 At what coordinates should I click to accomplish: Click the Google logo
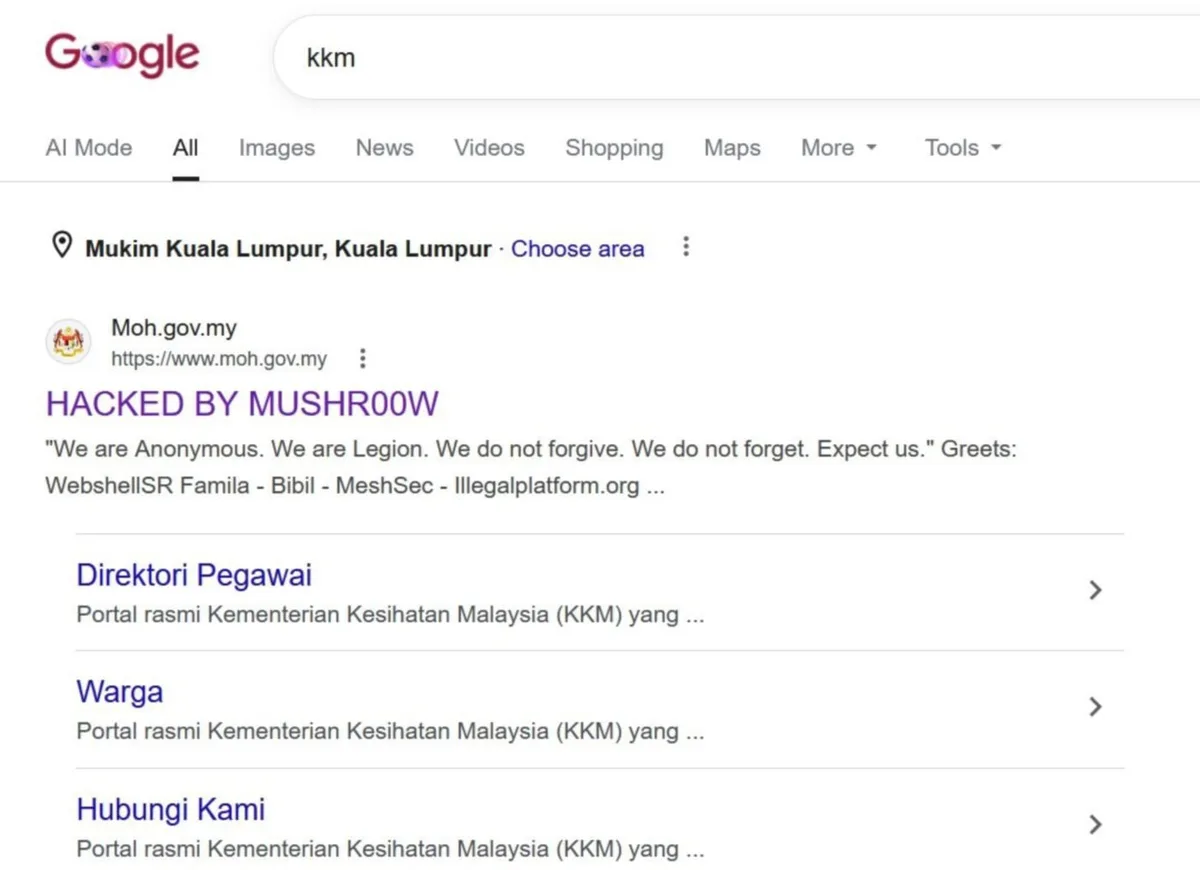coord(122,55)
